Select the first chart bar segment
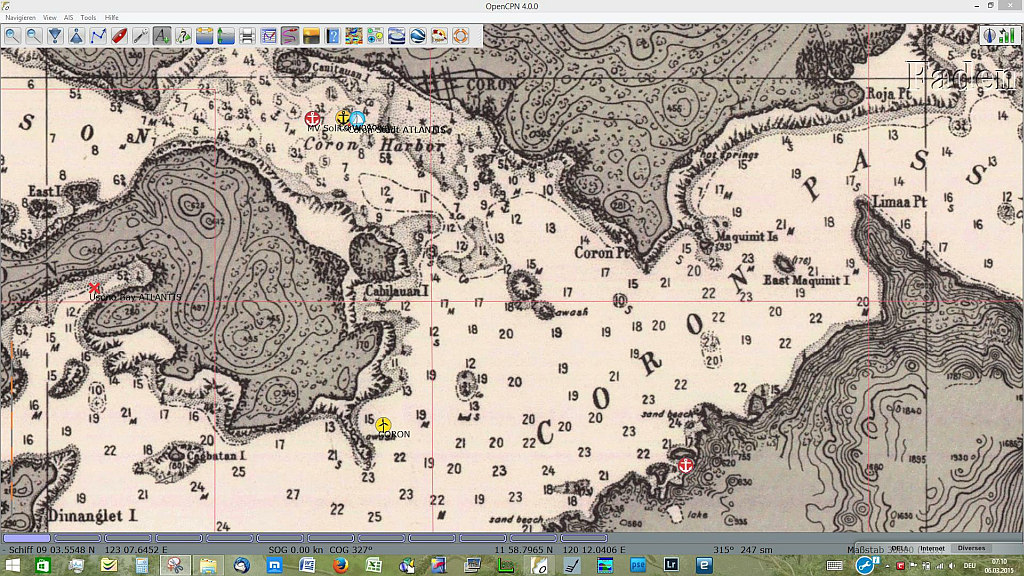 tap(27, 538)
